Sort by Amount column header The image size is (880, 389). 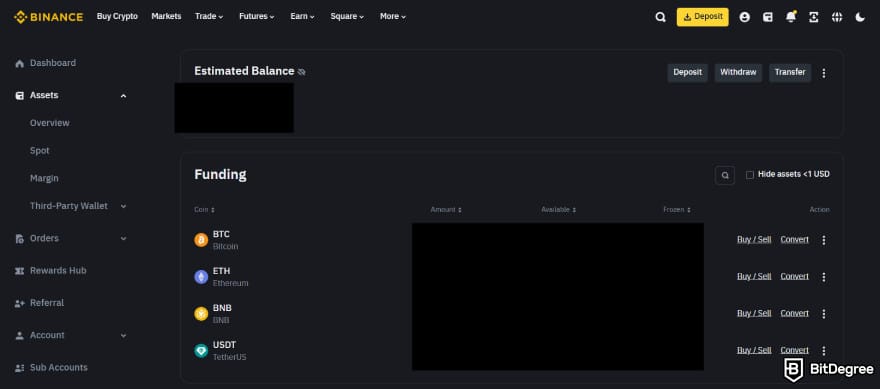(446, 209)
